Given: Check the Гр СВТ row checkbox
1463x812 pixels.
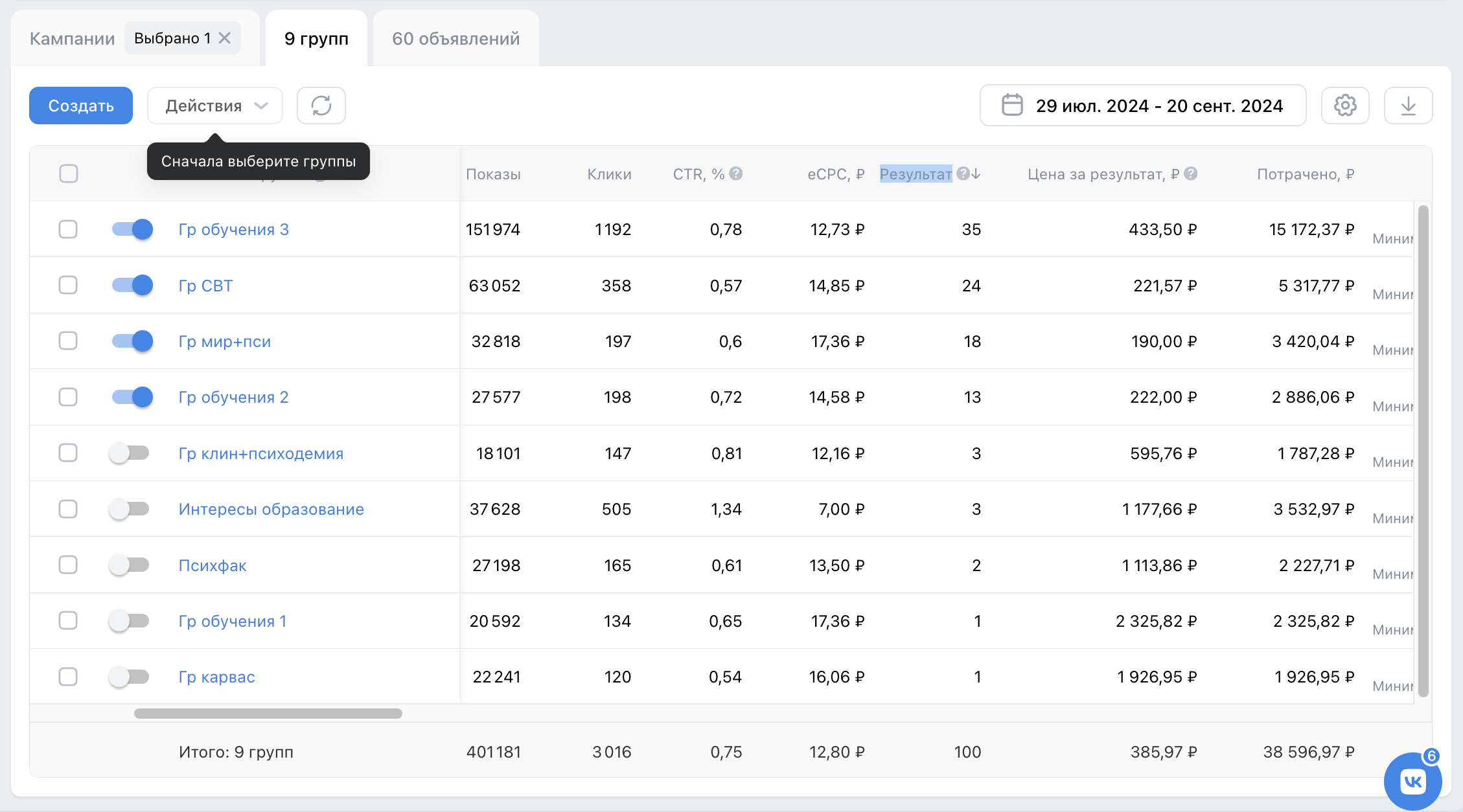Looking at the screenshot, I should 68,286.
